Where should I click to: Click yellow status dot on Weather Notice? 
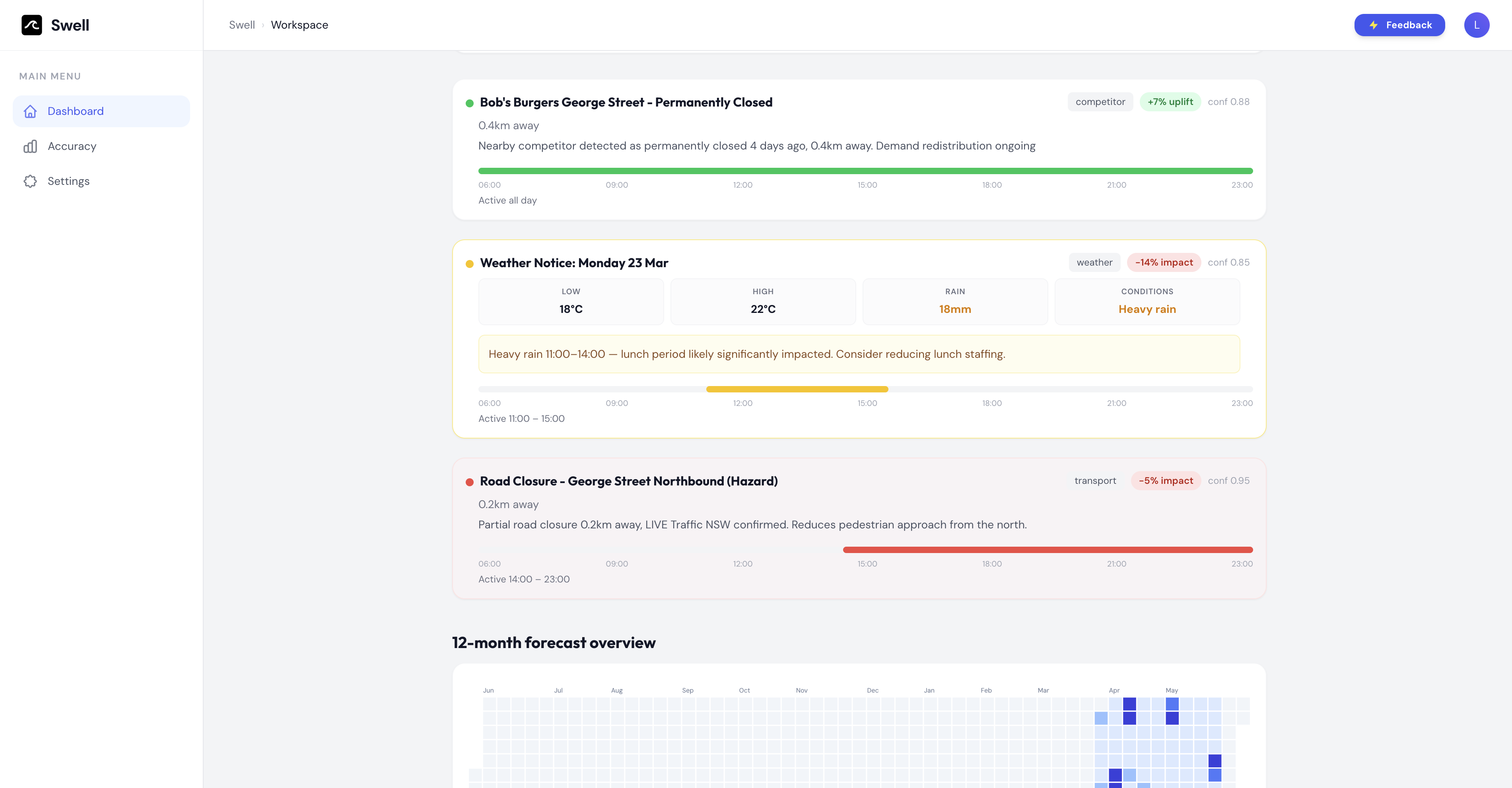tap(470, 264)
